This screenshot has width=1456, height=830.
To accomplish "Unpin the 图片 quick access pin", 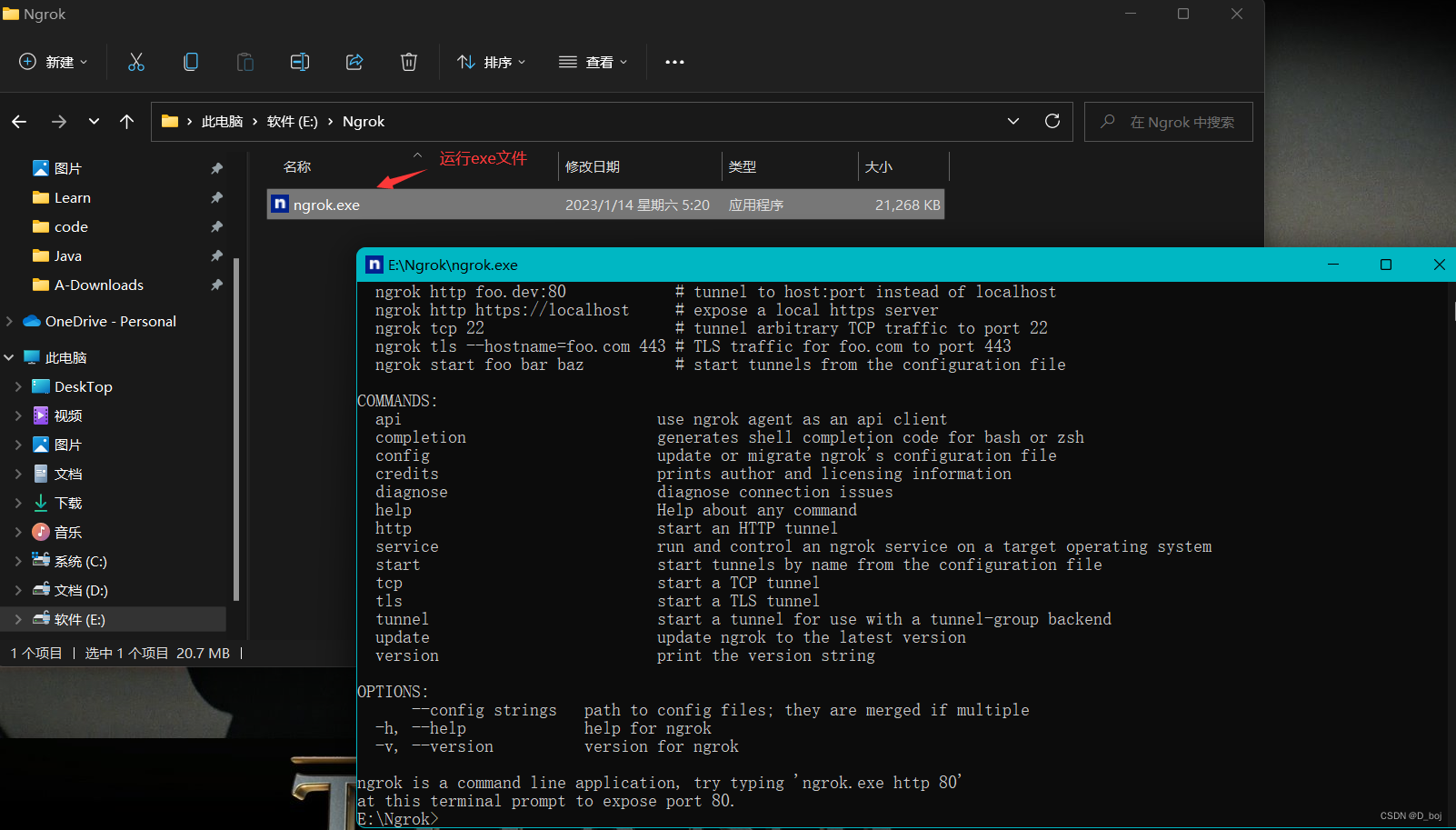I will (x=216, y=168).
